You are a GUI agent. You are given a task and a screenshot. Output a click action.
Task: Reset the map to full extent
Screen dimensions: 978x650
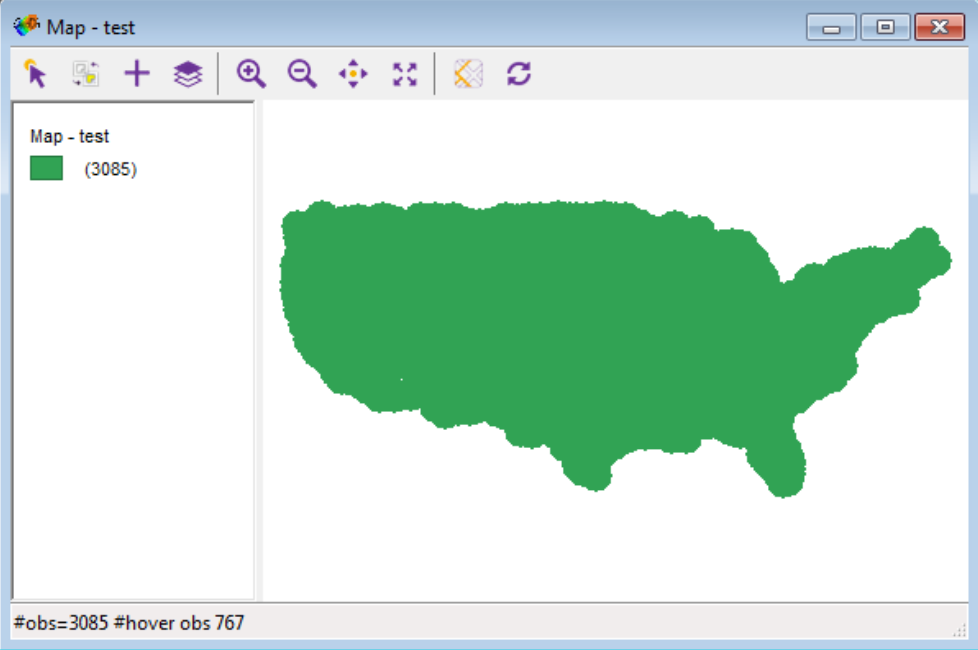click(x=404, y=72)
